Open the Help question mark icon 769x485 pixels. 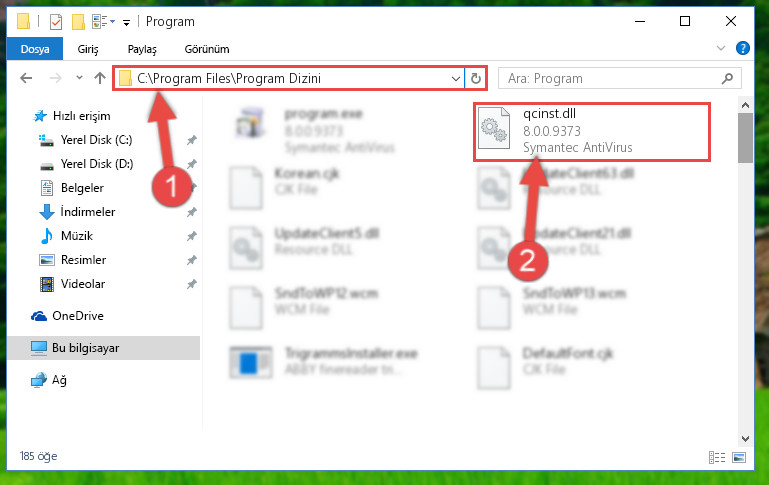tap(743, 48)
